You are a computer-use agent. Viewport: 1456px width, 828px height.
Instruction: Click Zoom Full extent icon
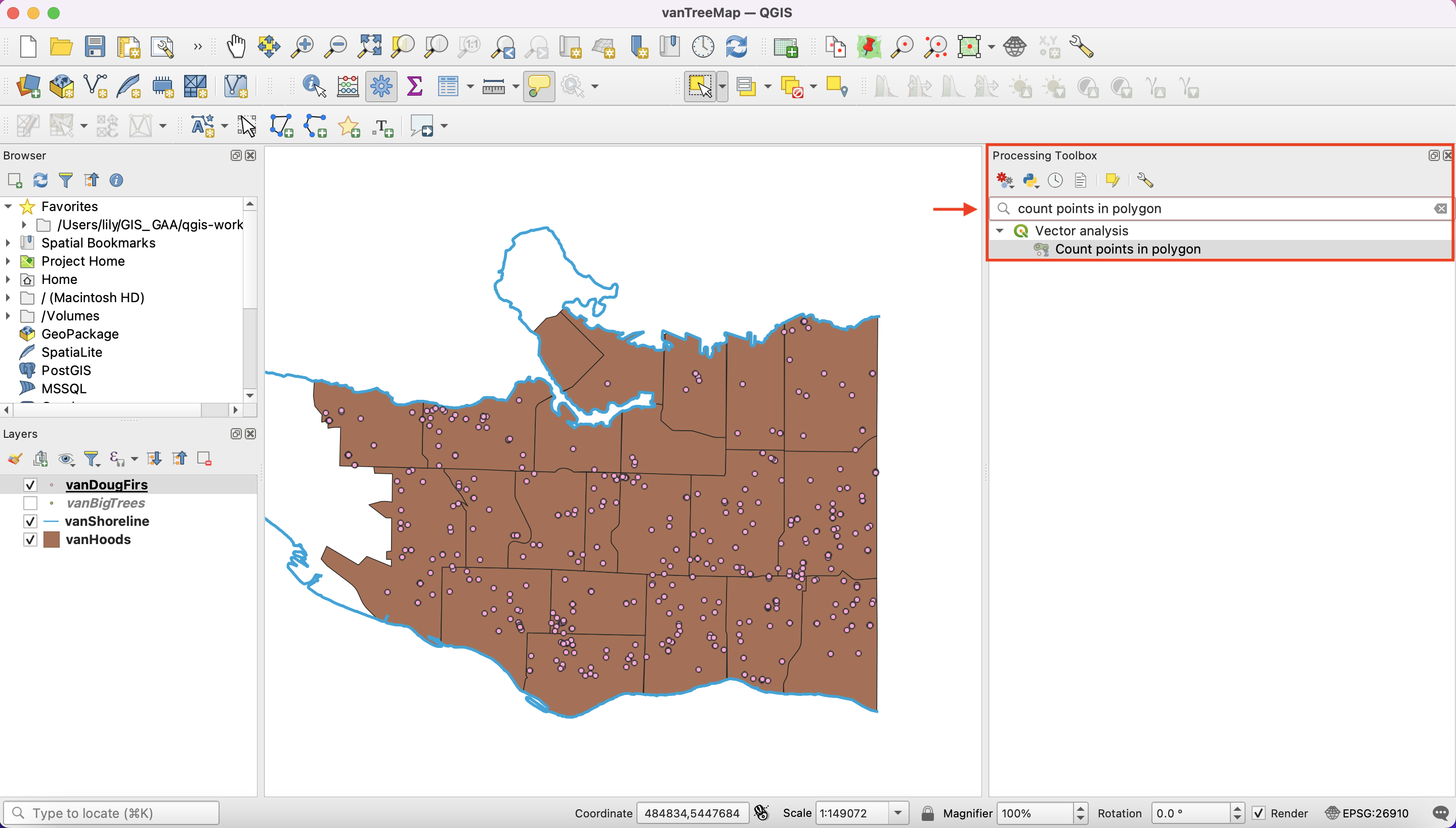pos(369,47)
